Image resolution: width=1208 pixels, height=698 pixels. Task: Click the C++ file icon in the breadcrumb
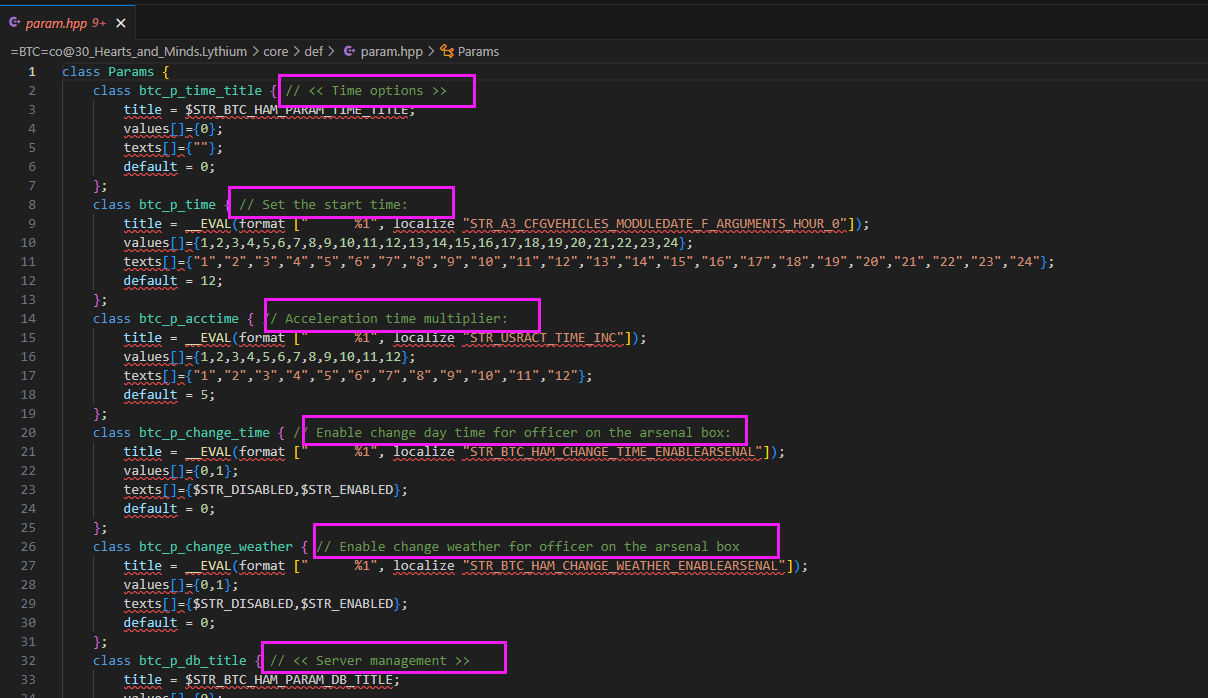click(x=349, y=51)
